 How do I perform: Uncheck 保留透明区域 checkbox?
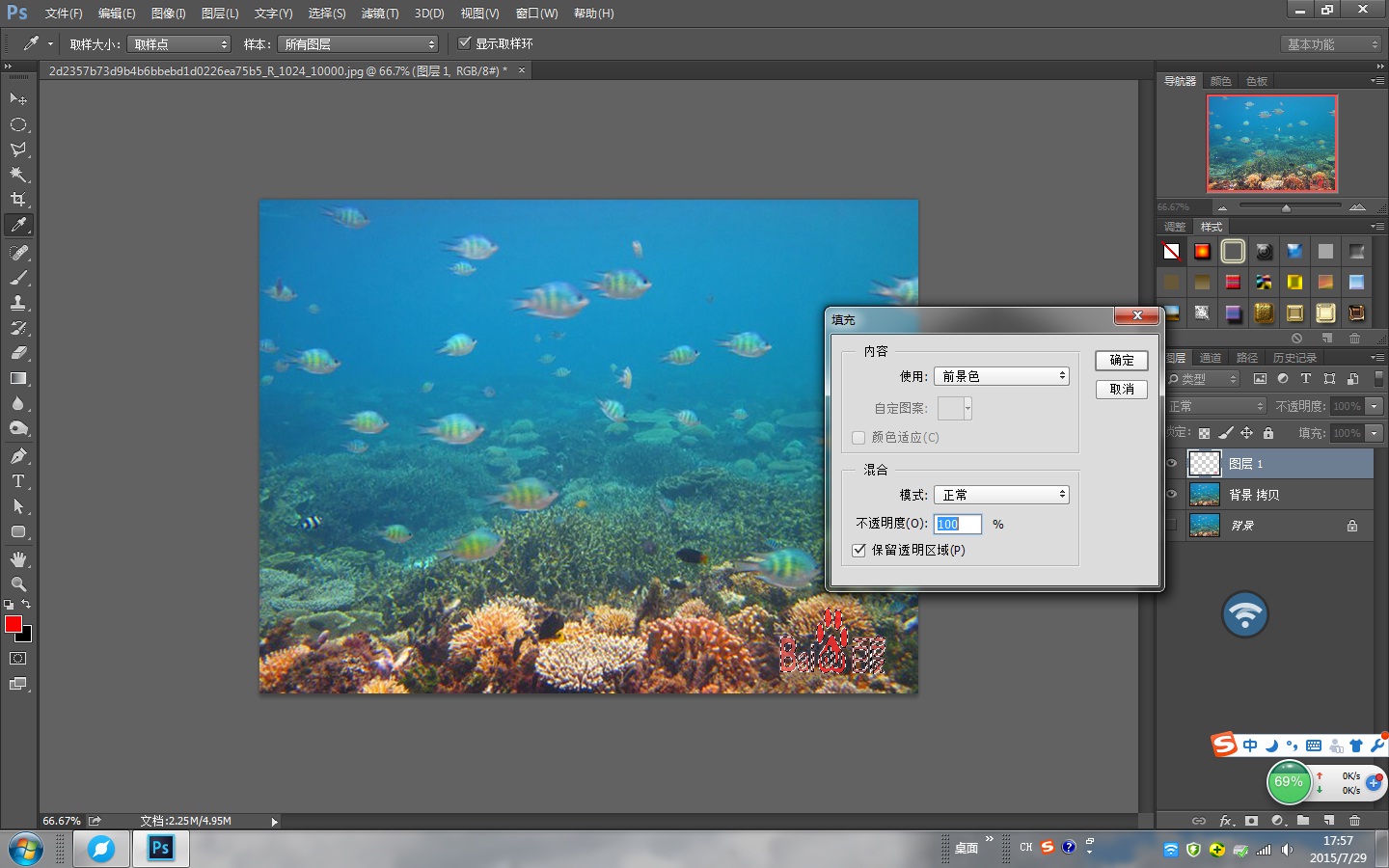(858, 550)
